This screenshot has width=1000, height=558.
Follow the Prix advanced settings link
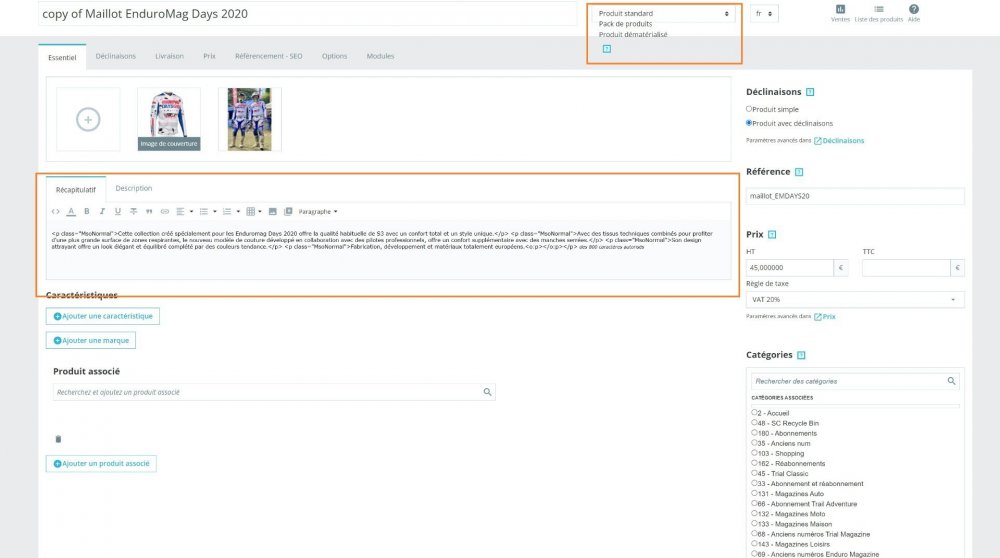tap(825, 317)
